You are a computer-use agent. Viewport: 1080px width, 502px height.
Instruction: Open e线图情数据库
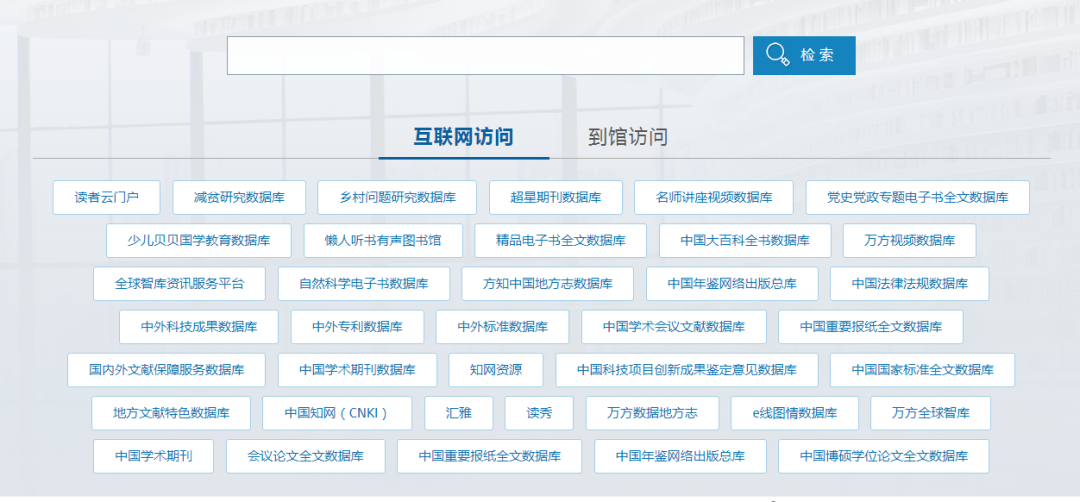795,413
